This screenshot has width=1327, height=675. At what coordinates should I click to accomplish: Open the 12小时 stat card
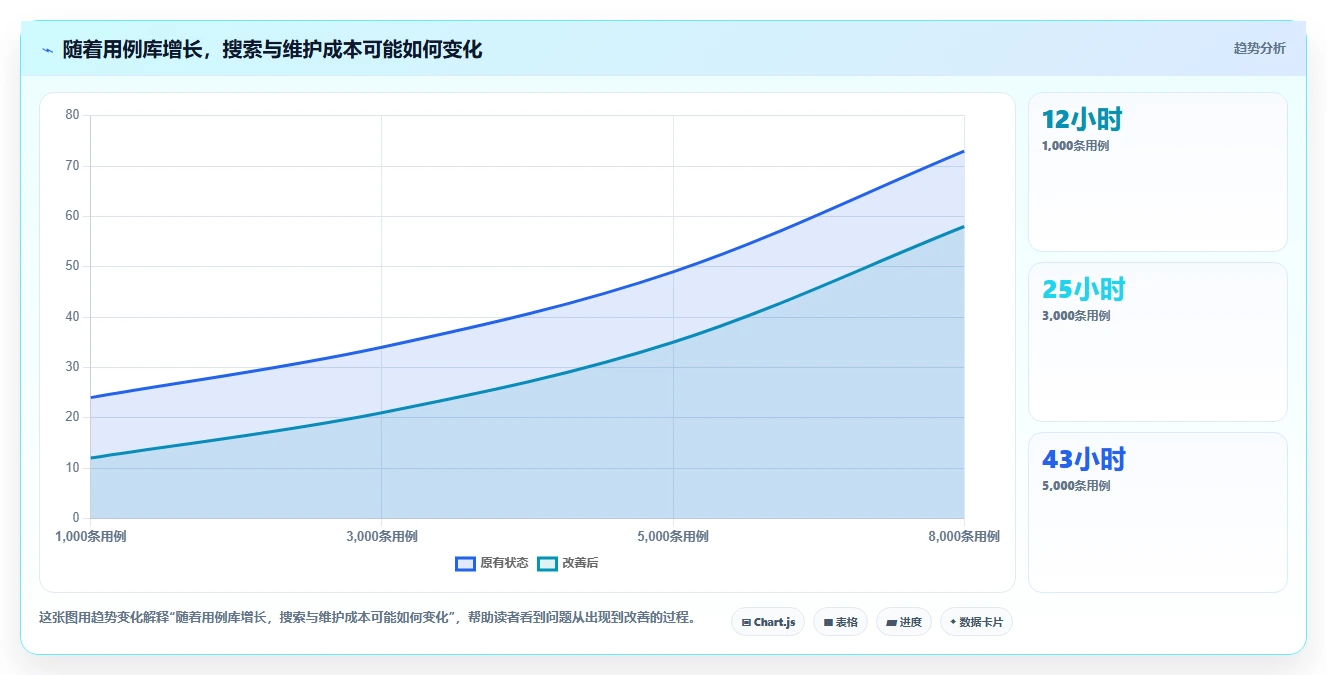click(x=1157, y=172)
